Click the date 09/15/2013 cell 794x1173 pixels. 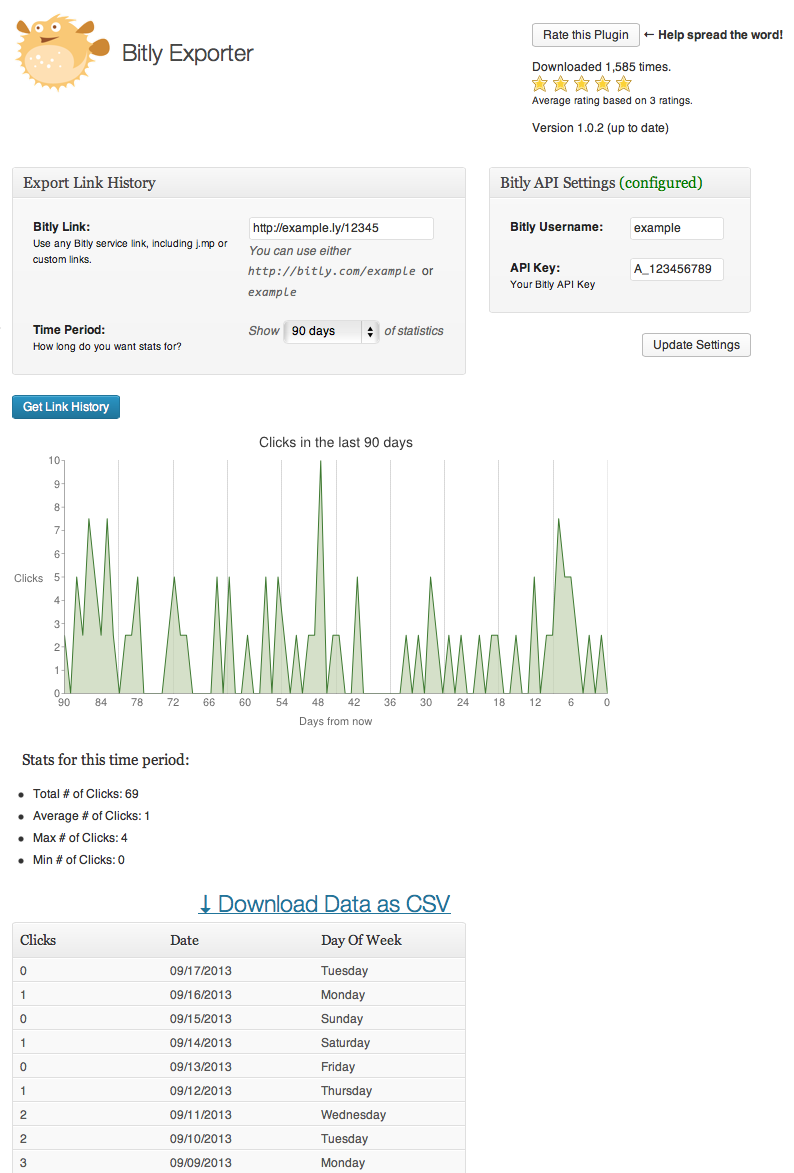coord(201,1019)
